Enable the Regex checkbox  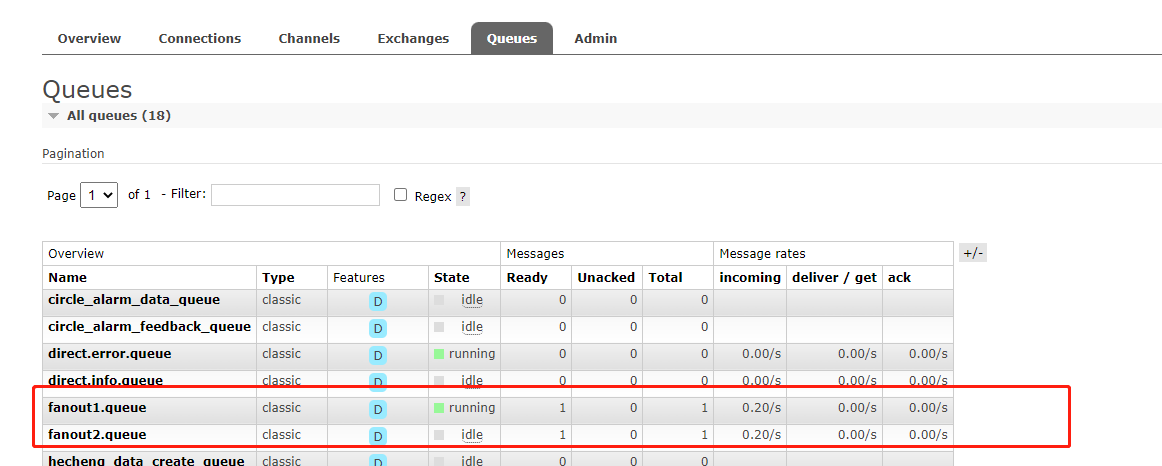(401, 196)
